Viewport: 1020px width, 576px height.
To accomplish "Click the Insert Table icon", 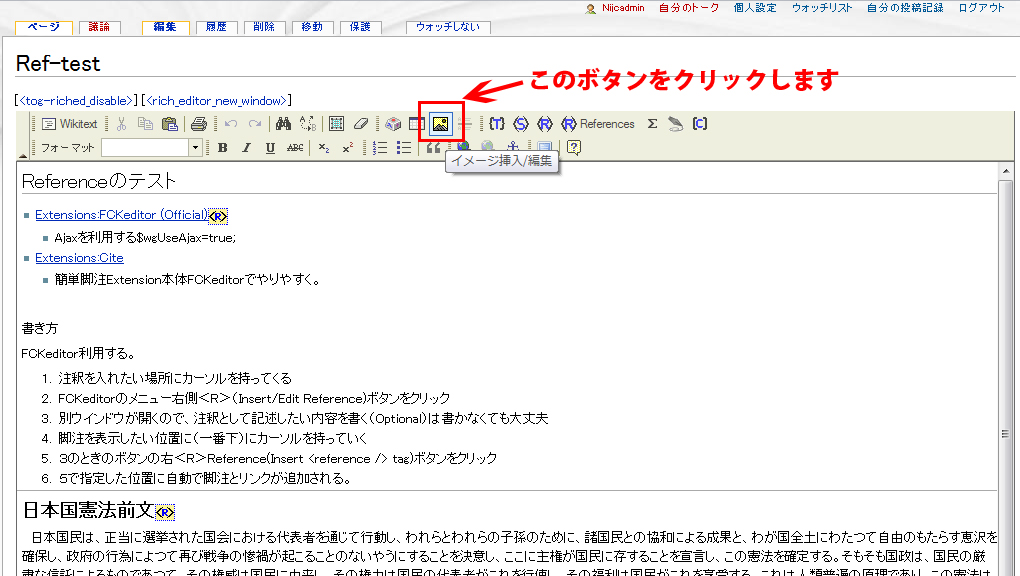I will click(416, 124).
